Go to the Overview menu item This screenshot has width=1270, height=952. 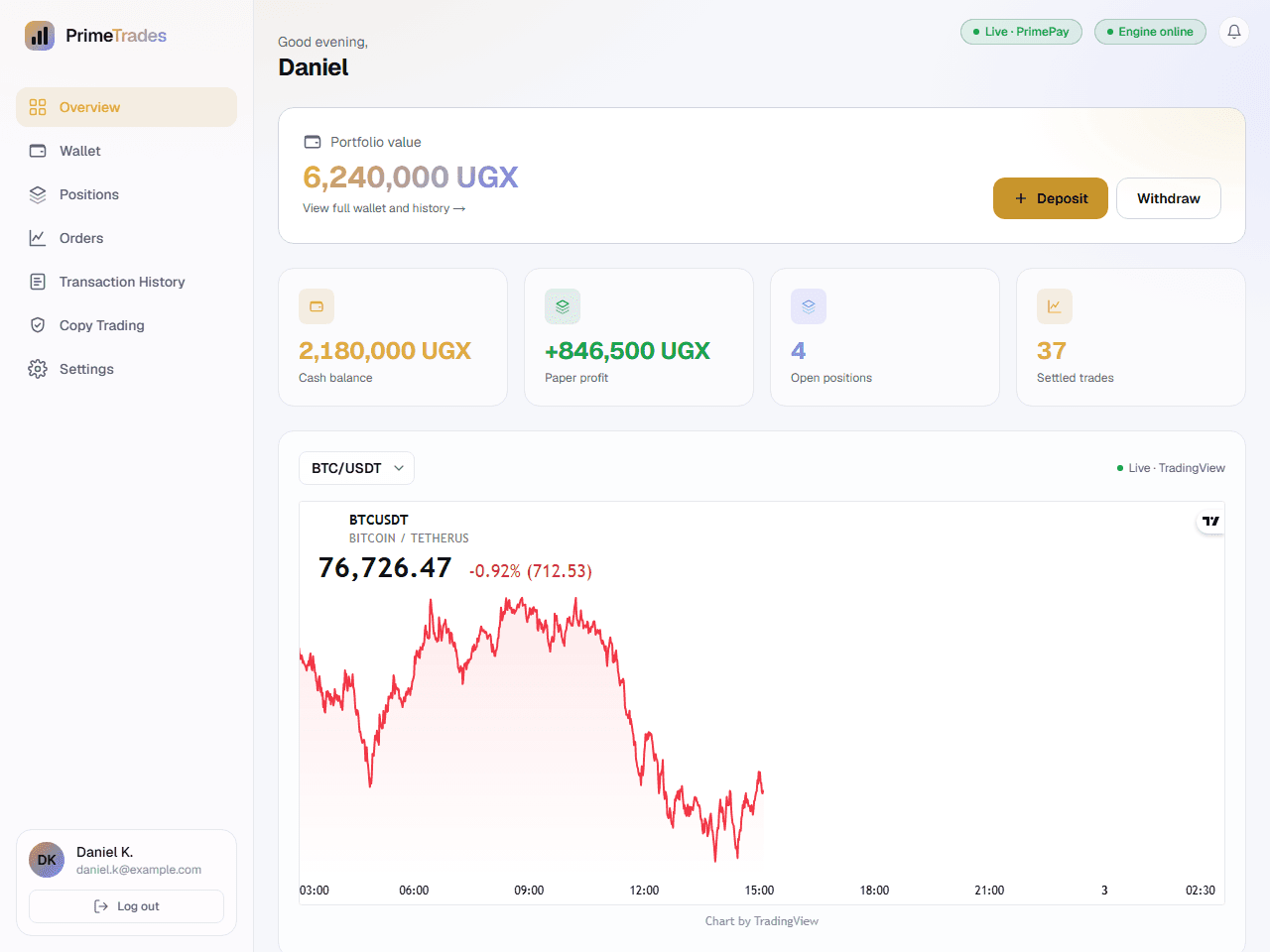click(x=126, y=107)
